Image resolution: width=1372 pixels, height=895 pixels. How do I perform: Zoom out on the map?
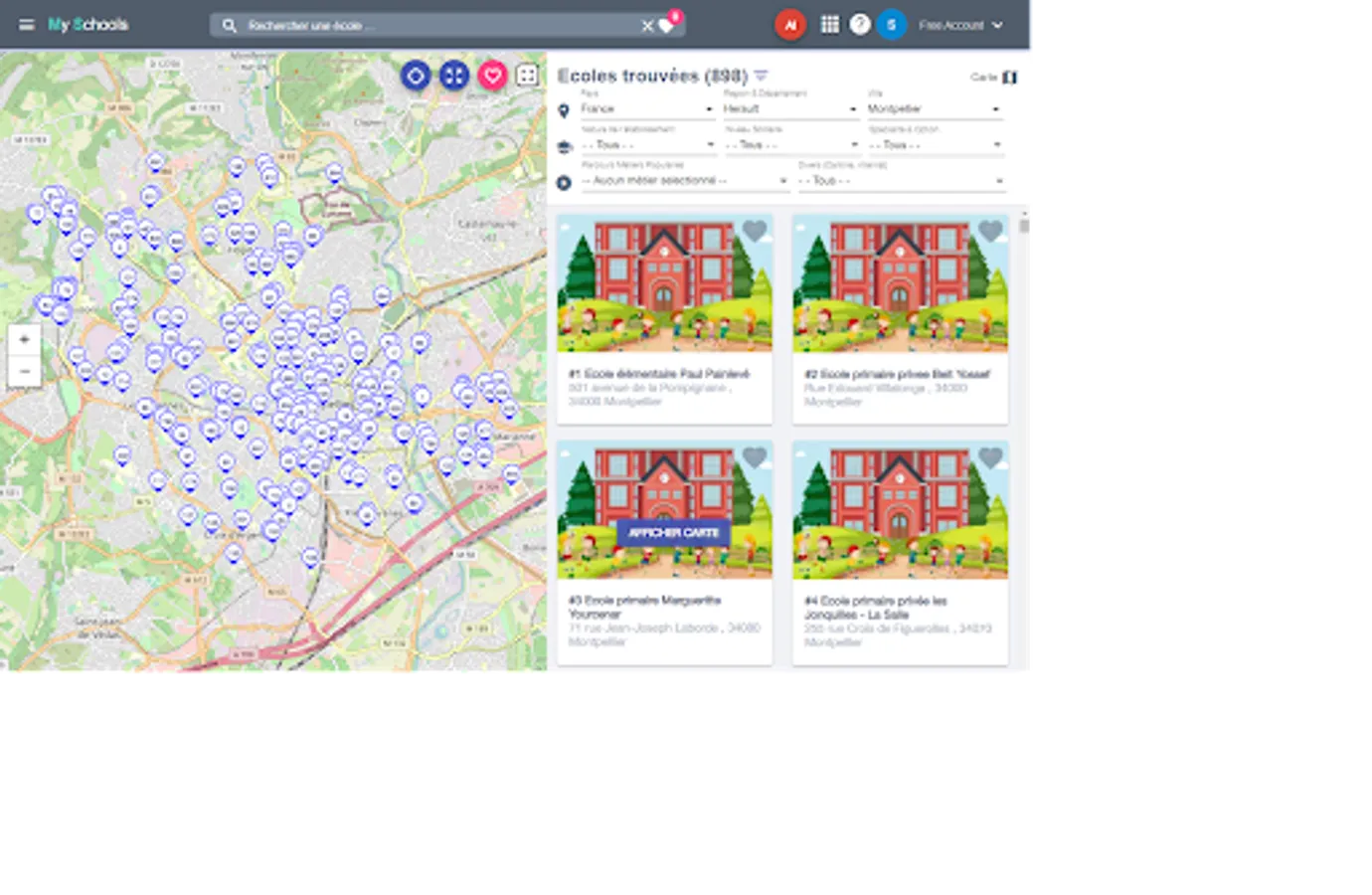[x=25, y=371]
